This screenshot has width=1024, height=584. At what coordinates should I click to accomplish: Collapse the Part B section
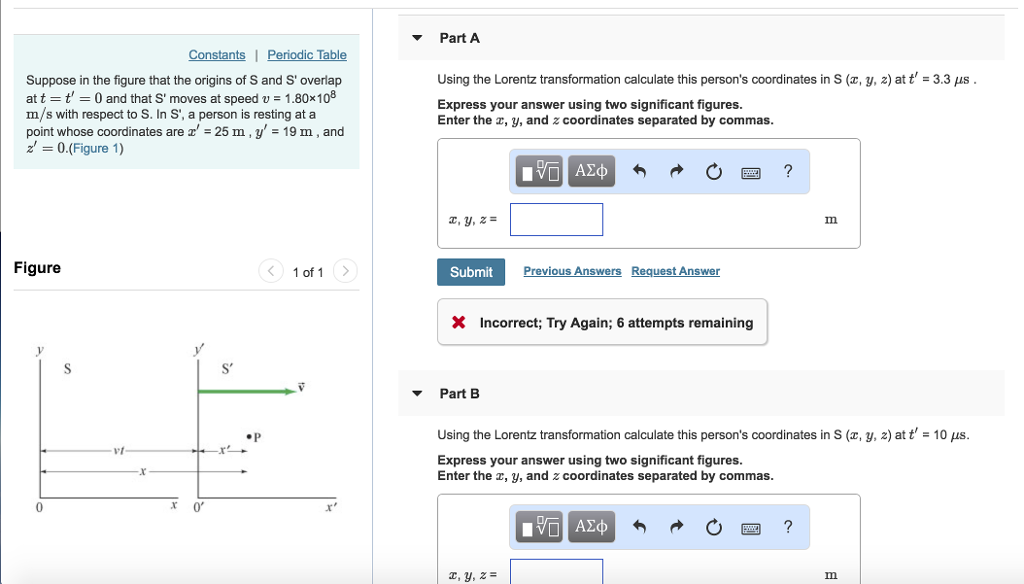tap(416, 393)
